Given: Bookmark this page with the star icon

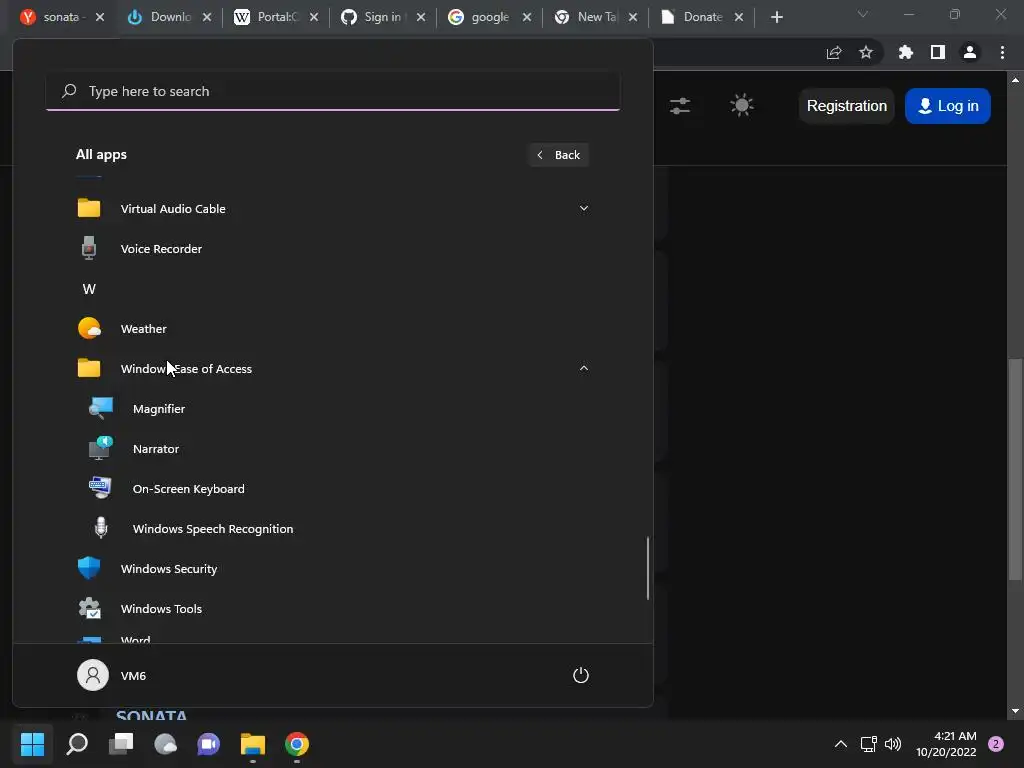Looking at the screenshot, I should click(x=866, y=52).
